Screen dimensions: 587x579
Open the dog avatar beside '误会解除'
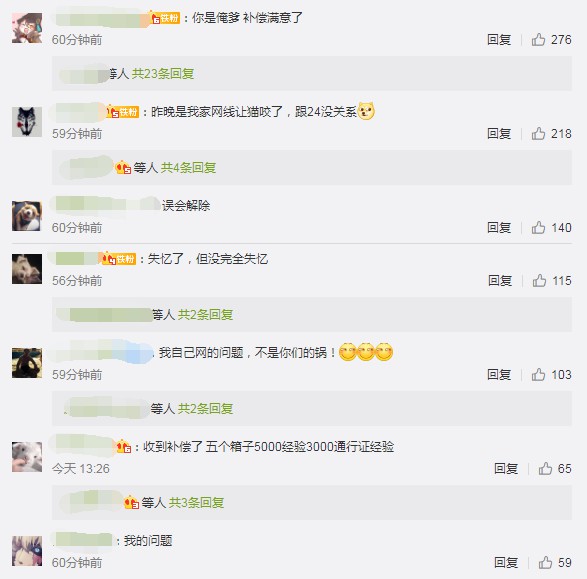coord(27,216)
